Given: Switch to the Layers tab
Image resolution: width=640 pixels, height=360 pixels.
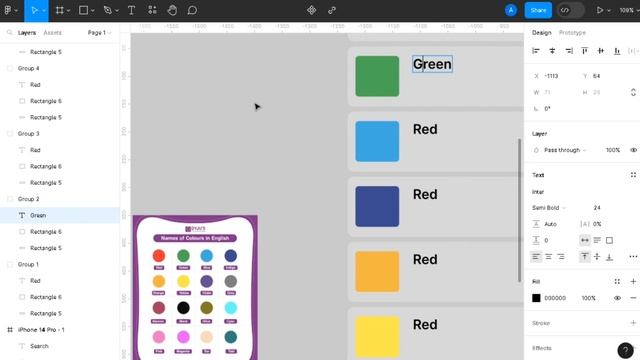Looking at the screenshot, I should (27, 33).
